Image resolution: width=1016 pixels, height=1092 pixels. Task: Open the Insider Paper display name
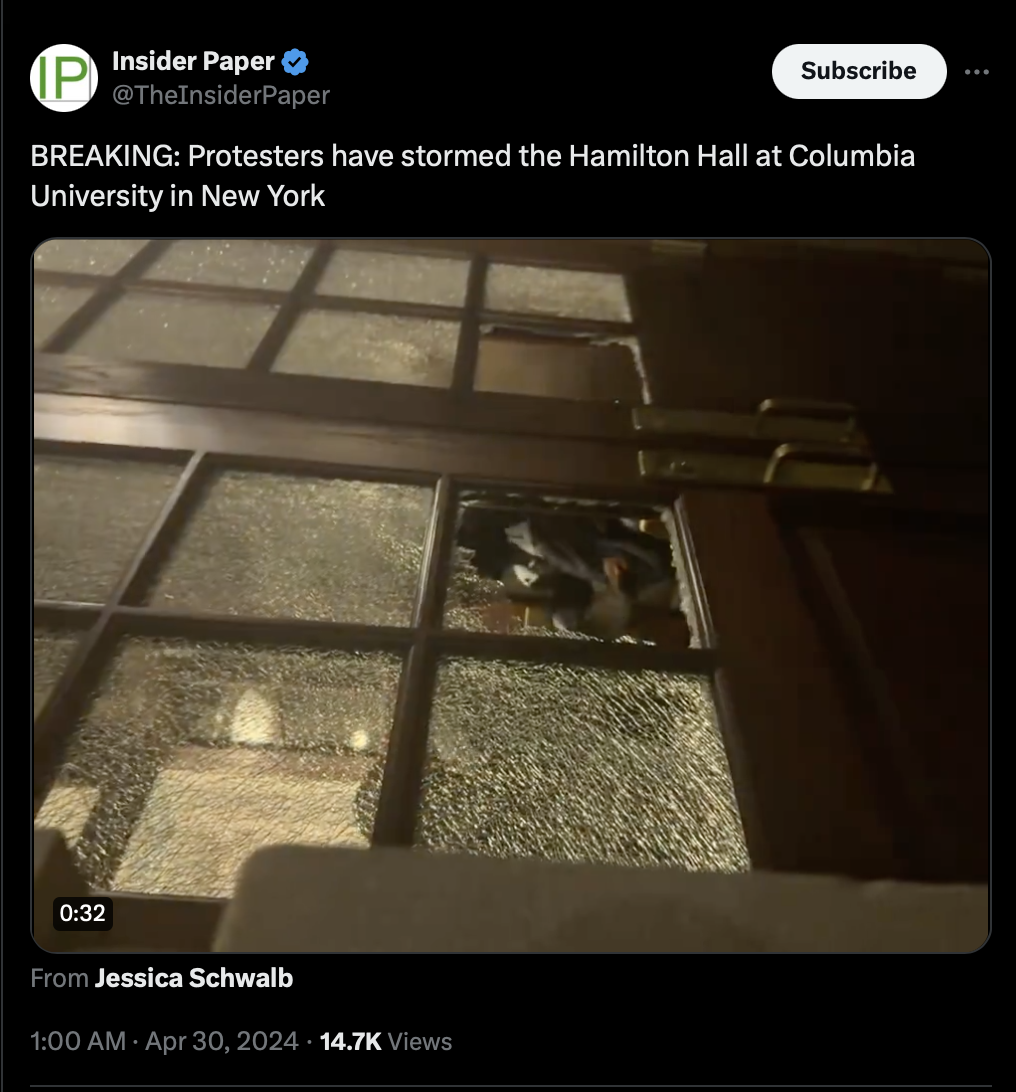click(x=193, y=61)
